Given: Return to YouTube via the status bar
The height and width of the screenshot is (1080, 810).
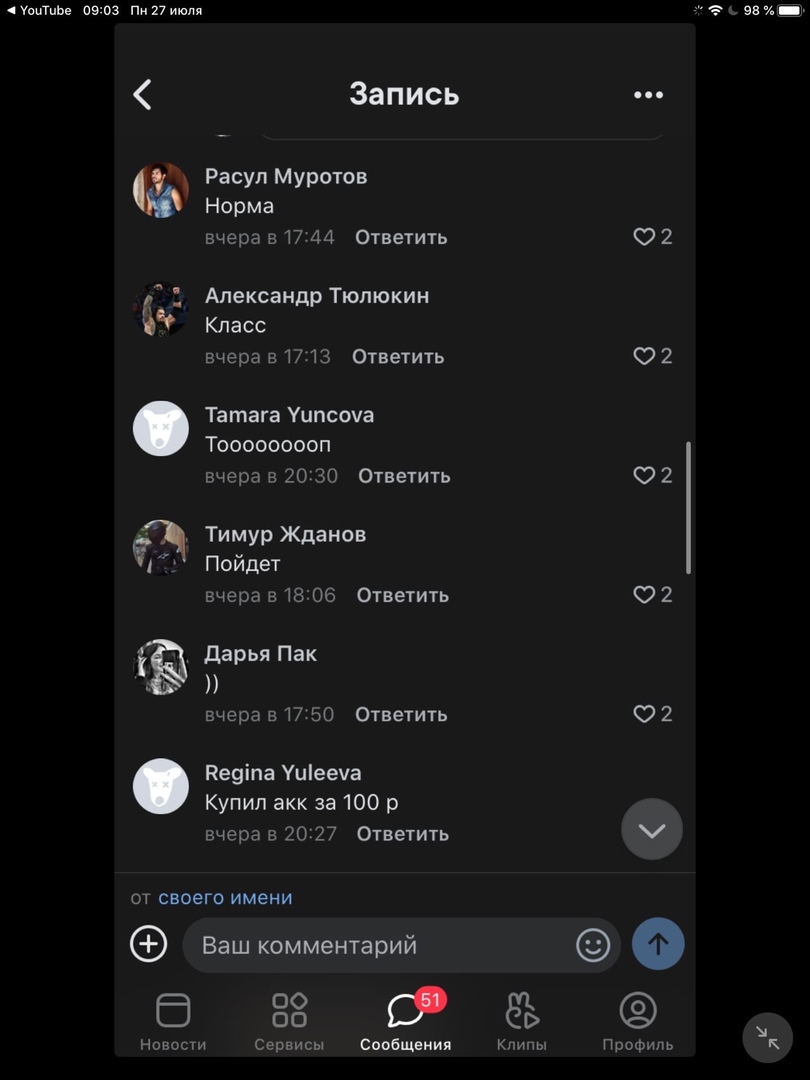Looking at the screenshot, I should point(40,10).
